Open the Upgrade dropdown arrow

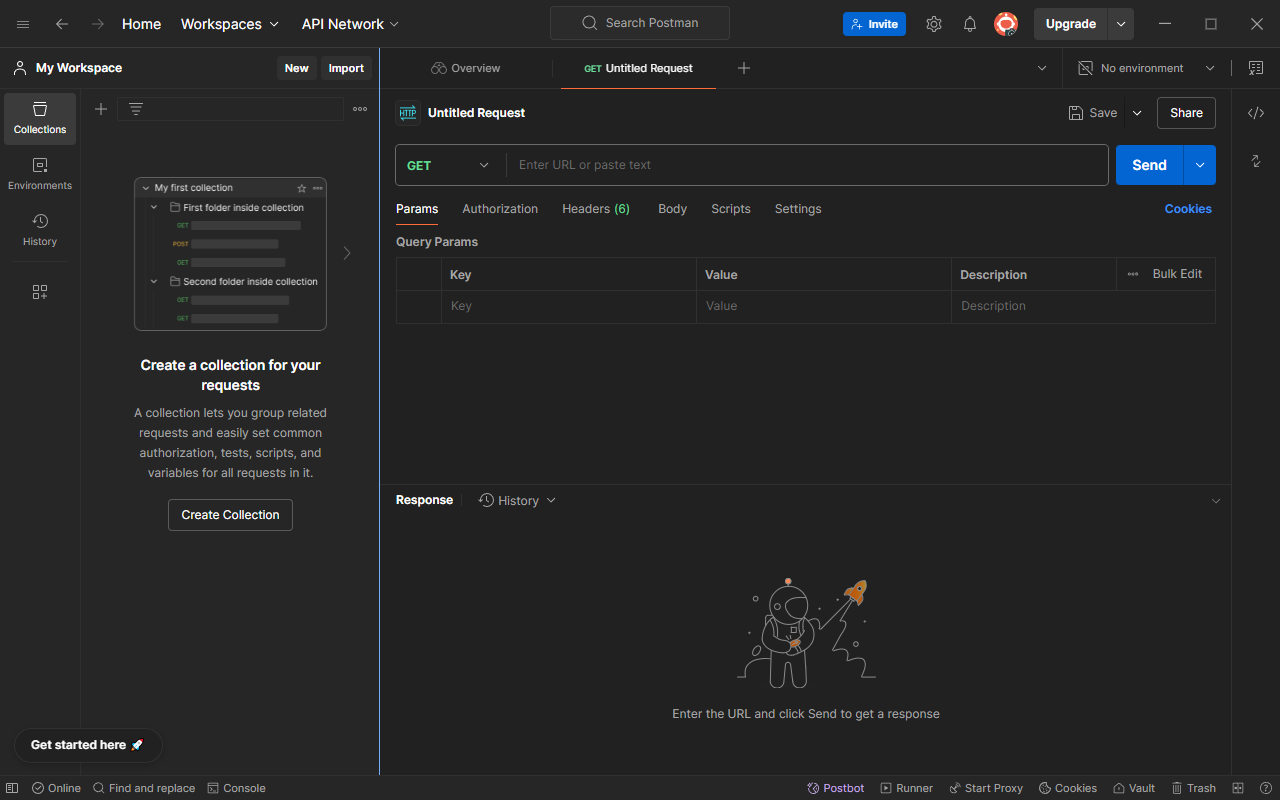tap(1121, 24)
